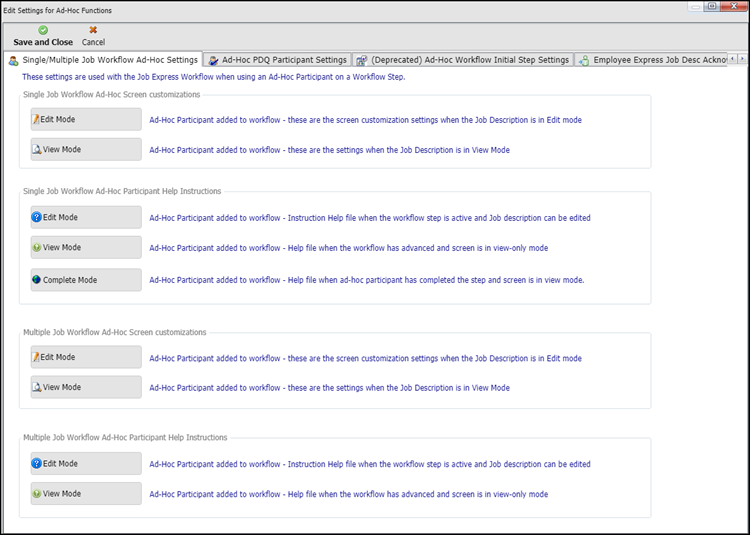Click the window minimize button in title bar
The image size is (750, 535).
click(x=696, y=7)
